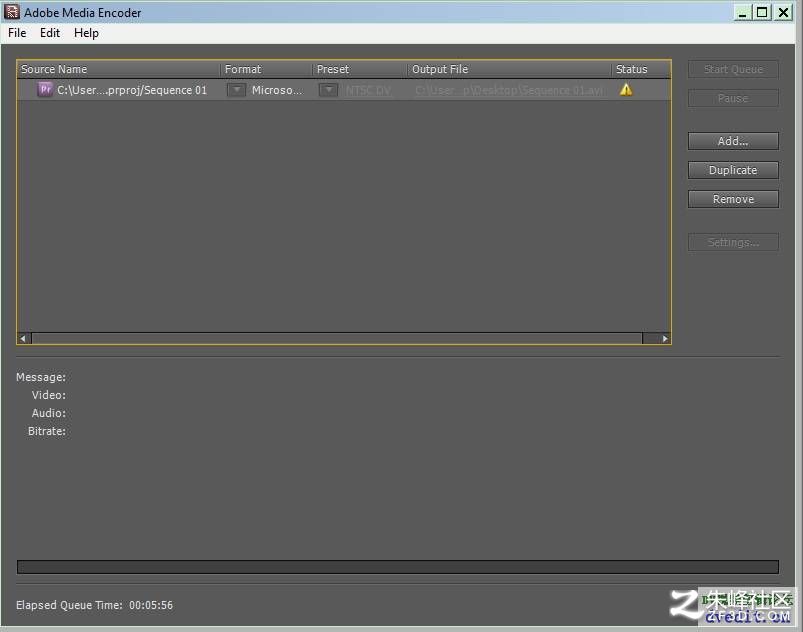Click the queue's left scroll arrow

pos(24,338)
